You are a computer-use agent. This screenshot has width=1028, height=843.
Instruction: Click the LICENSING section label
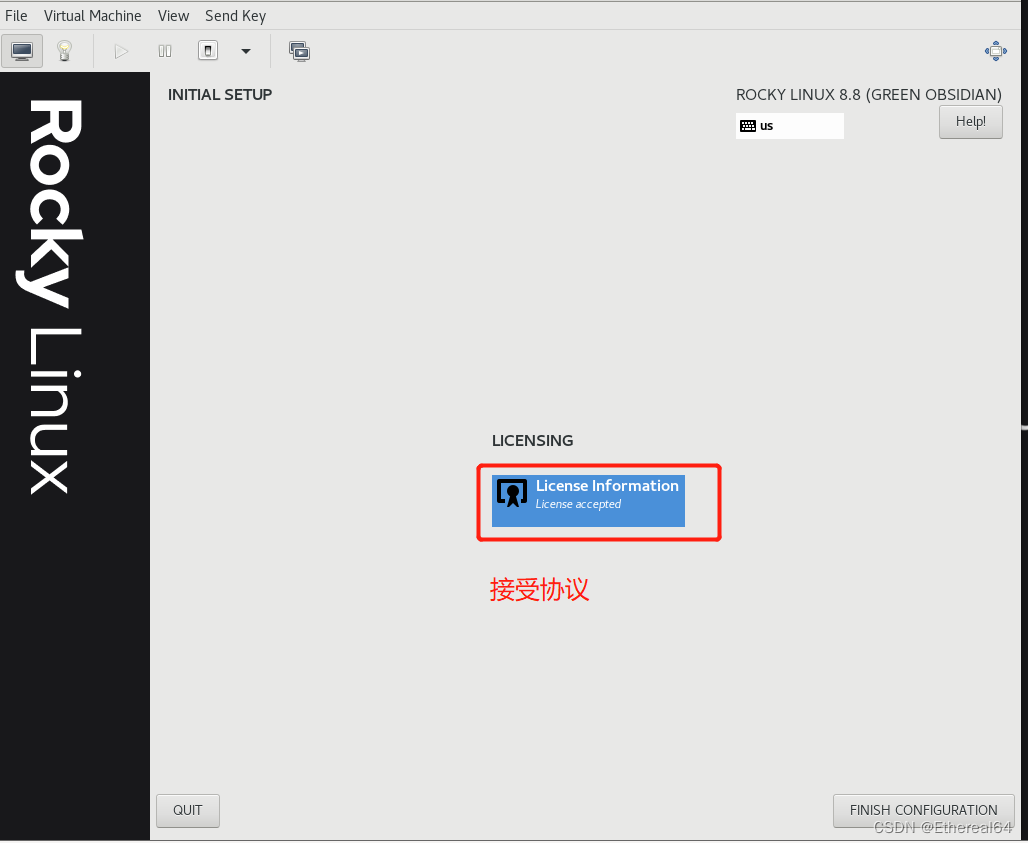pyautogui.click(x=532, y=441)
